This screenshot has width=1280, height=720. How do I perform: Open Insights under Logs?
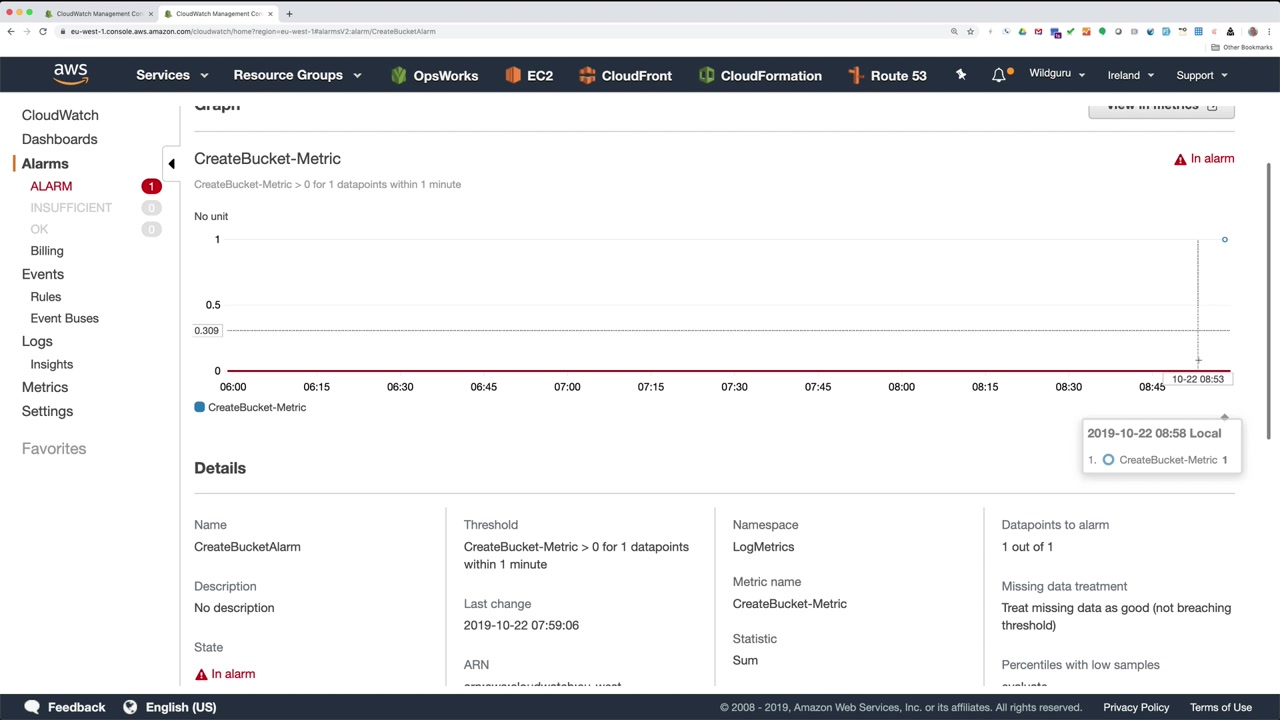pyautogui.click(x=52, y=364)
